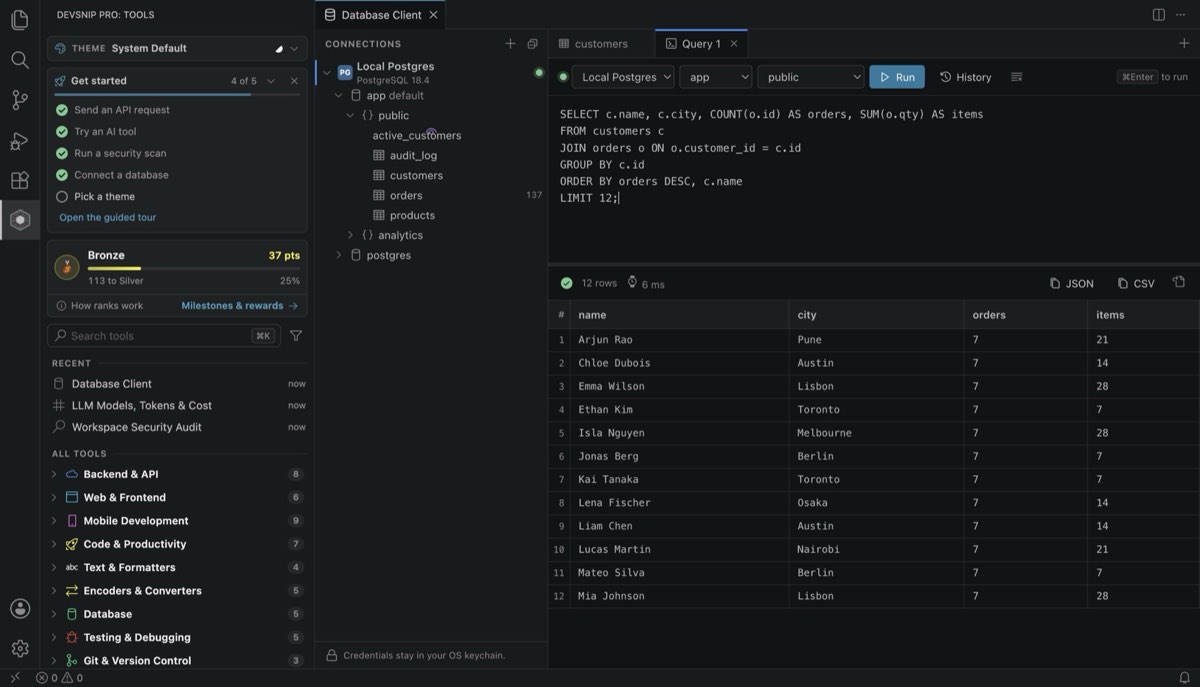Screen dimensions: 1200x687
Task: Toggle the Run a security scan check
Action: point(62,153)
